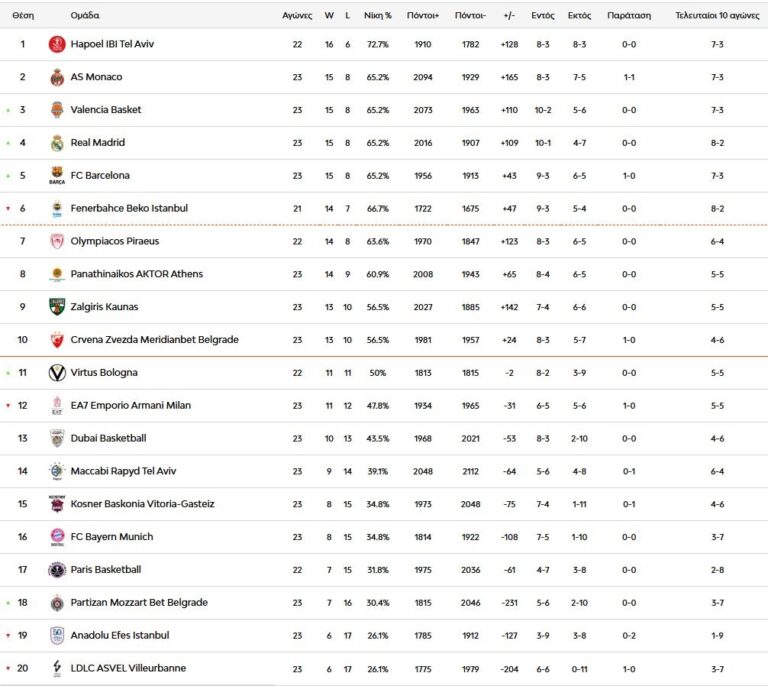Select the Anadolu Efes Istanbul row name
Screen dimensions: 768x686
(x=120, y=635)
